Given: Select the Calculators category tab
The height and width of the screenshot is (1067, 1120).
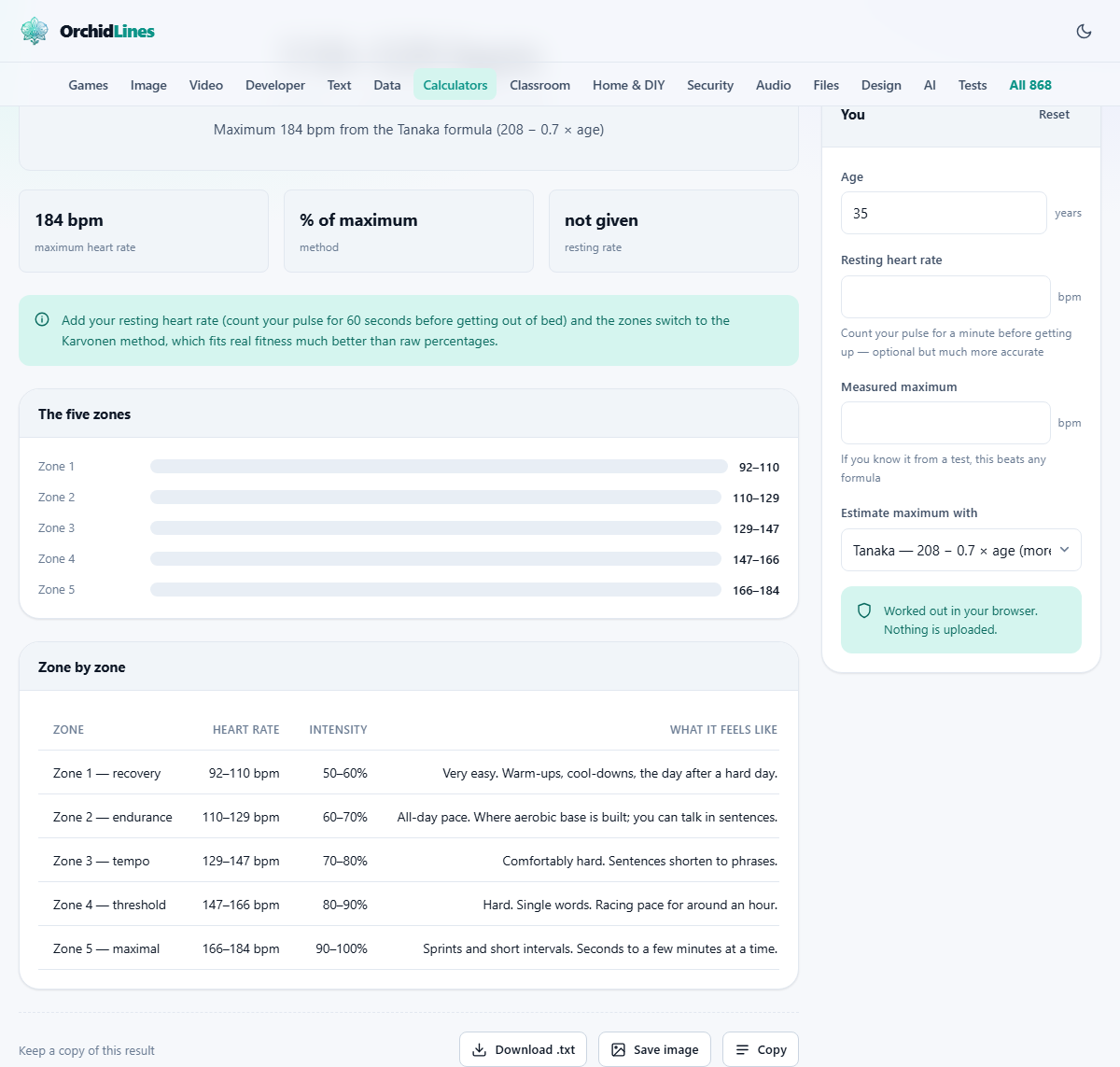Looking at the screenshot, I should pyautogui.click(x=455, y=85).
